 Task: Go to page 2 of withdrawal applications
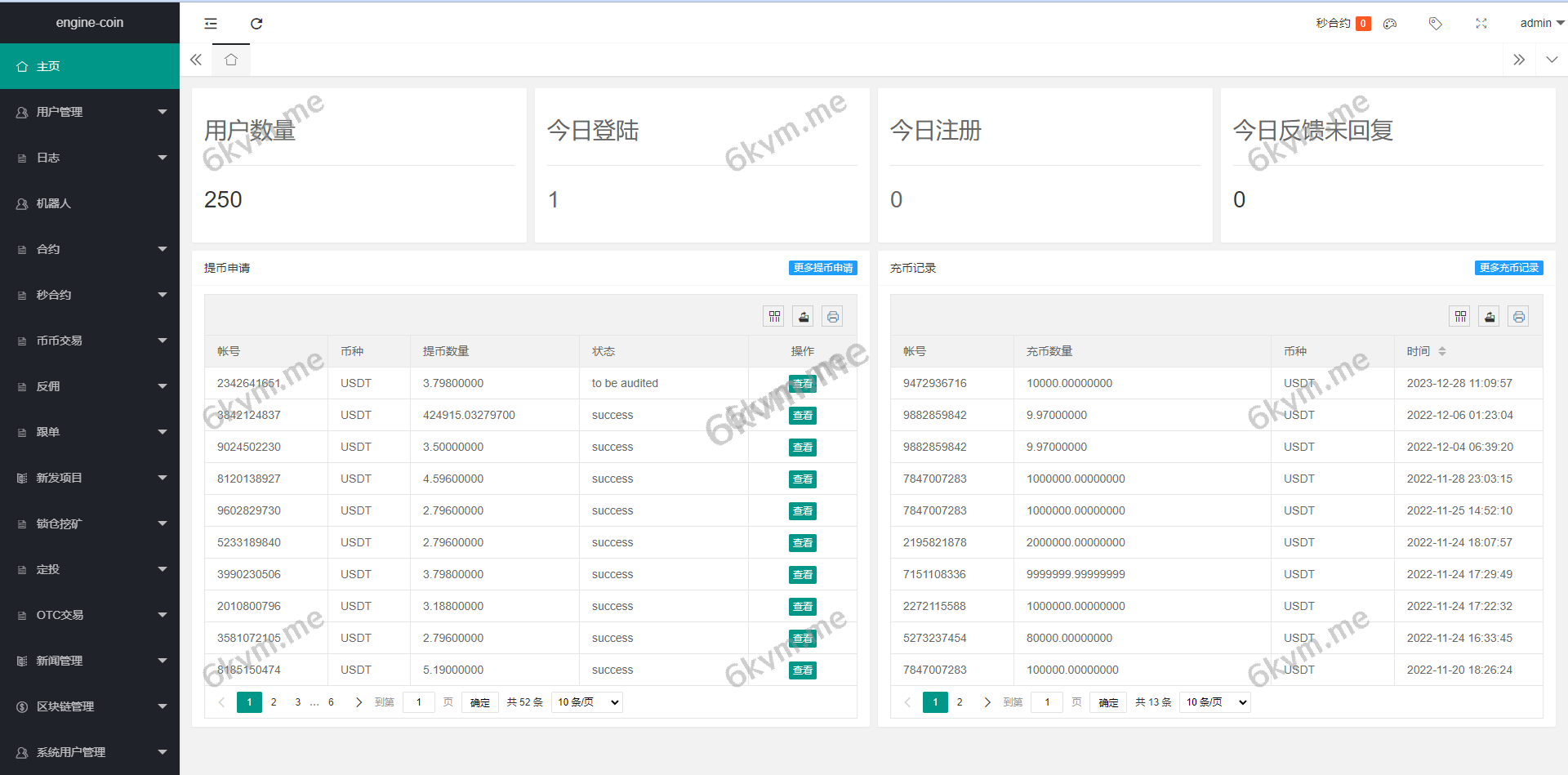[273, 702]
